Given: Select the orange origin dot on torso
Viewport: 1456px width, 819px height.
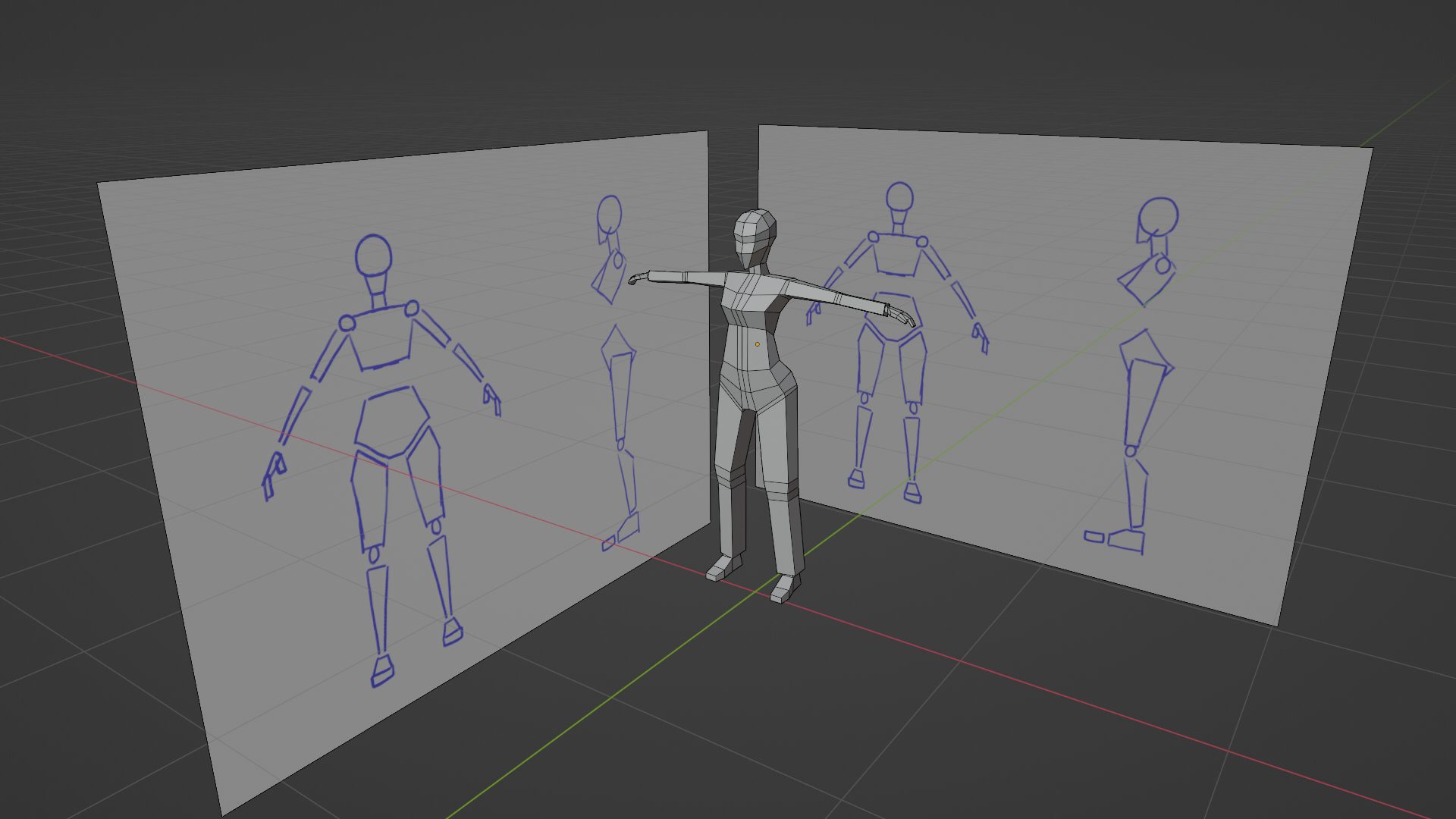Looking at the screenshot, I should pyautogui.click(x=757, y=344).
